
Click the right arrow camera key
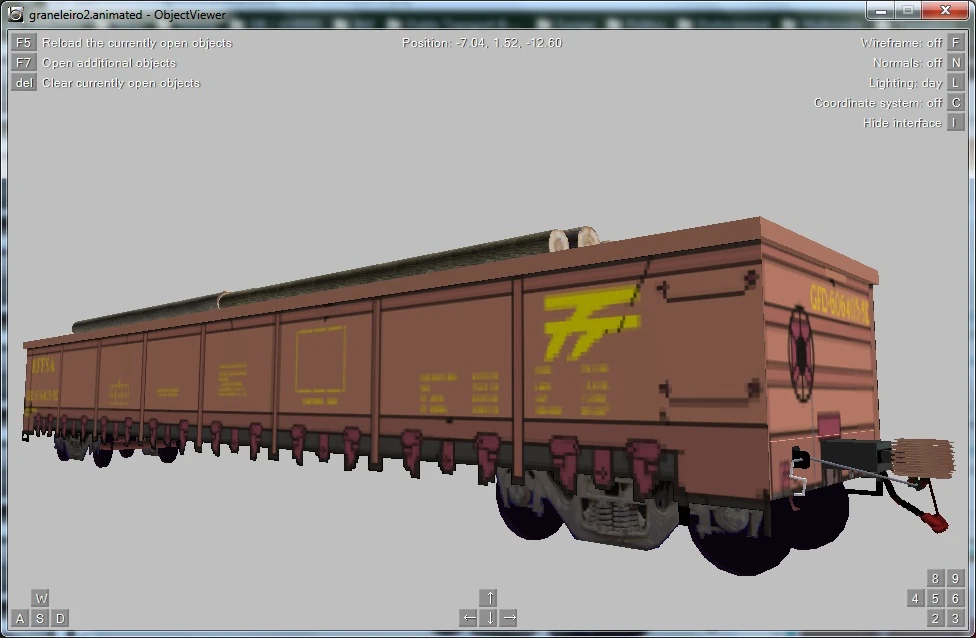(x=509, y=618)
